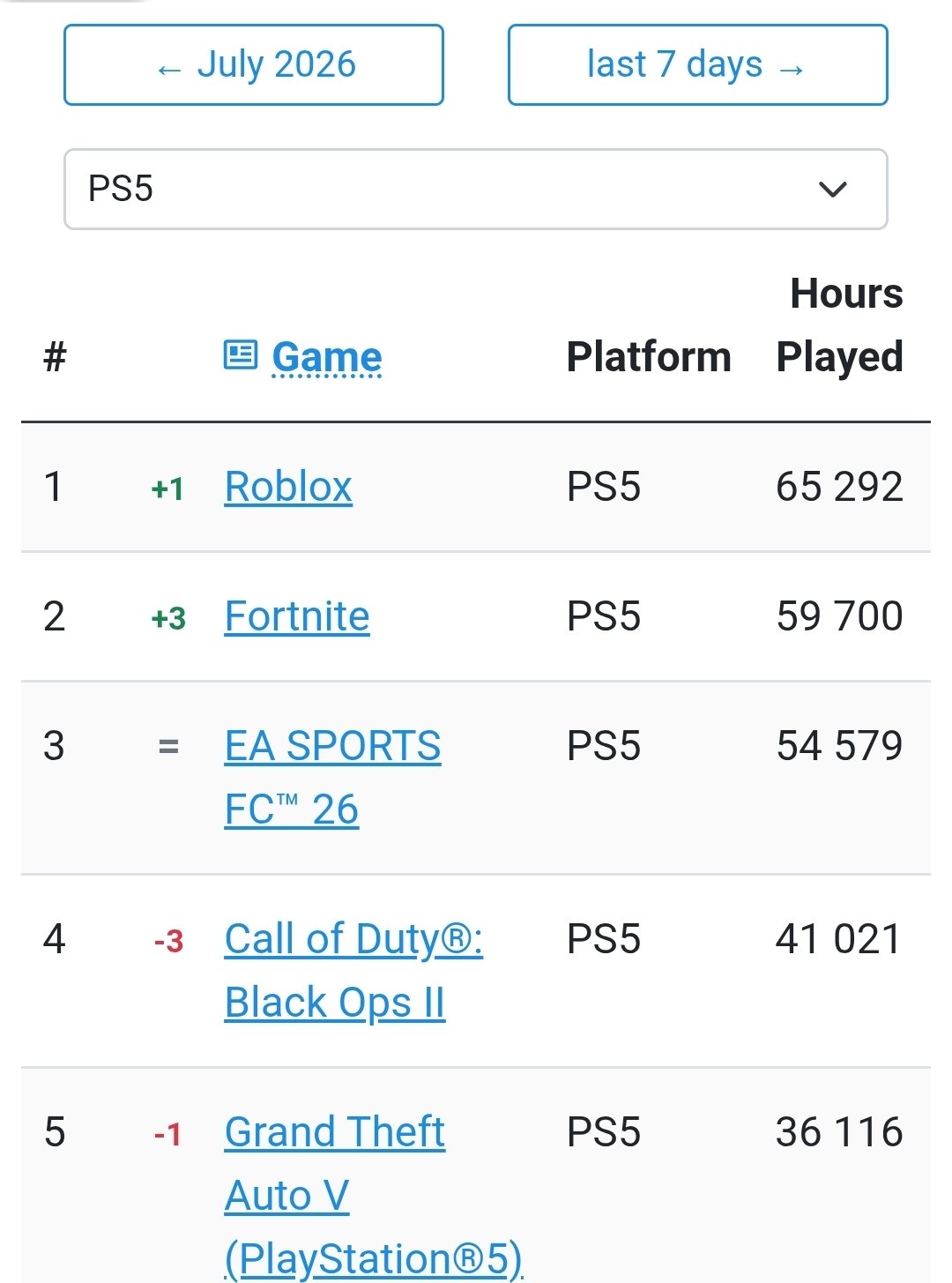
Task: Click Roblox hours value 65 292
Action: [x=840, y=487]
